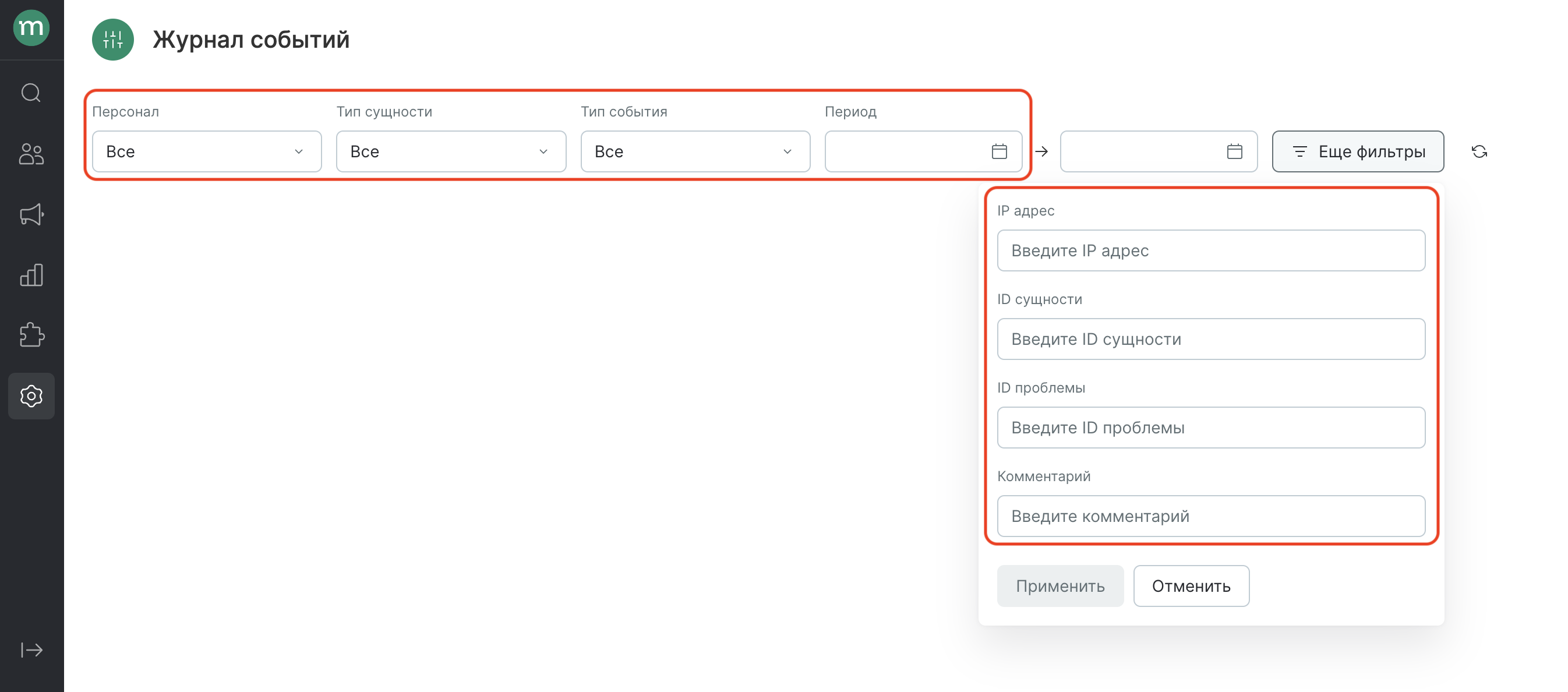Expand the Тип события dropdown
Screen dimensions: 1568x692
pyautogui.click(x=695, y=151)
